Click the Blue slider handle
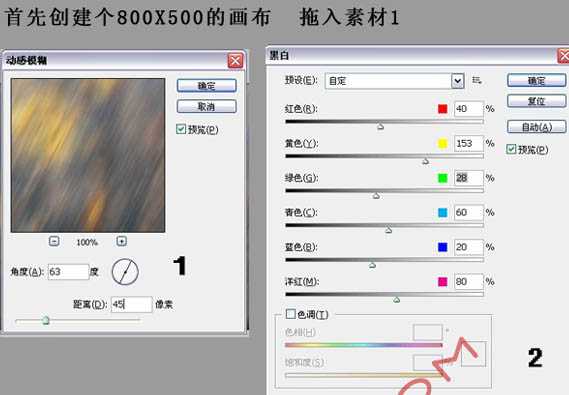 372,265
